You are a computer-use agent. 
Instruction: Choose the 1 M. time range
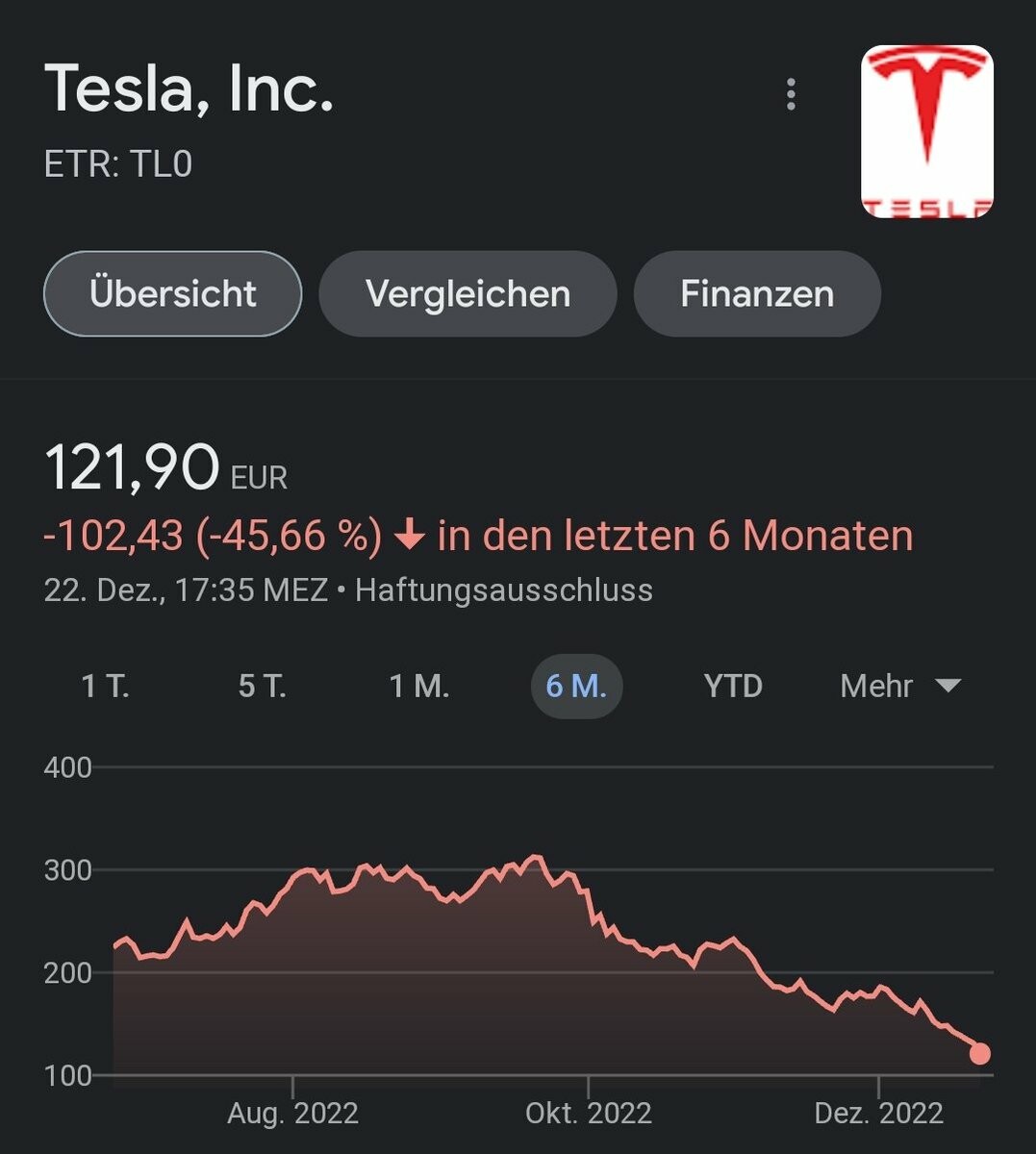coord(419,687)
